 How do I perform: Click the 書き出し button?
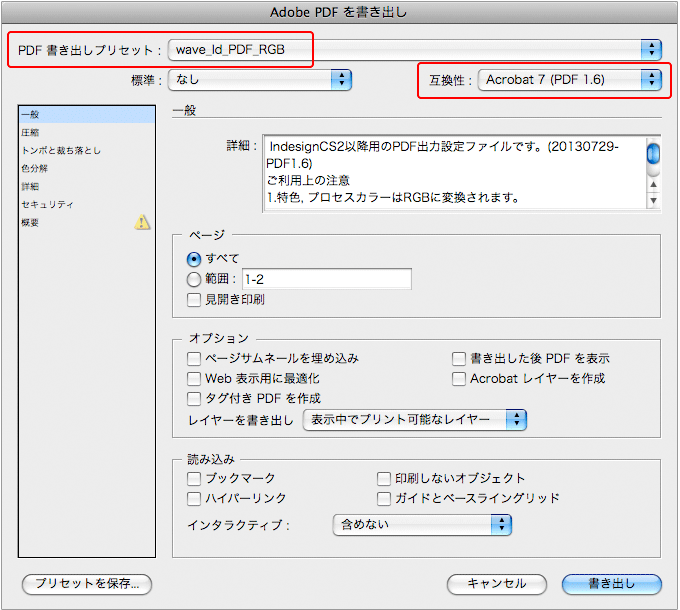(611, 584)
